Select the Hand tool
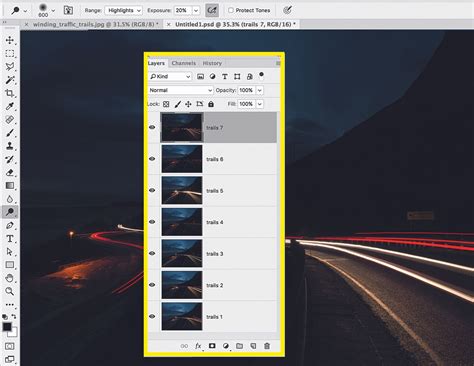474x366 pixels. 10,278
